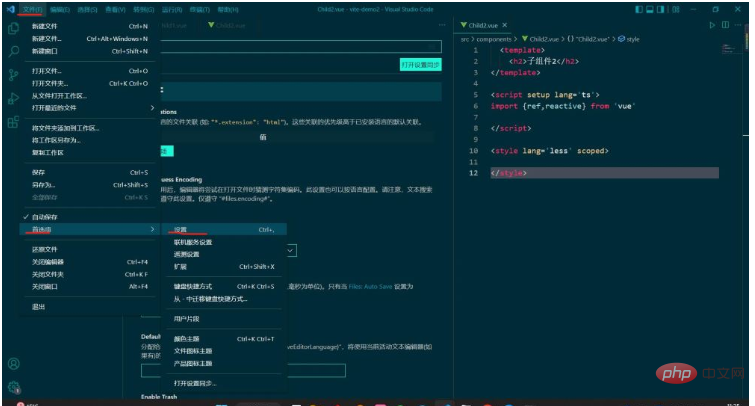Open the 查看(V) menu

click(116, 10)
